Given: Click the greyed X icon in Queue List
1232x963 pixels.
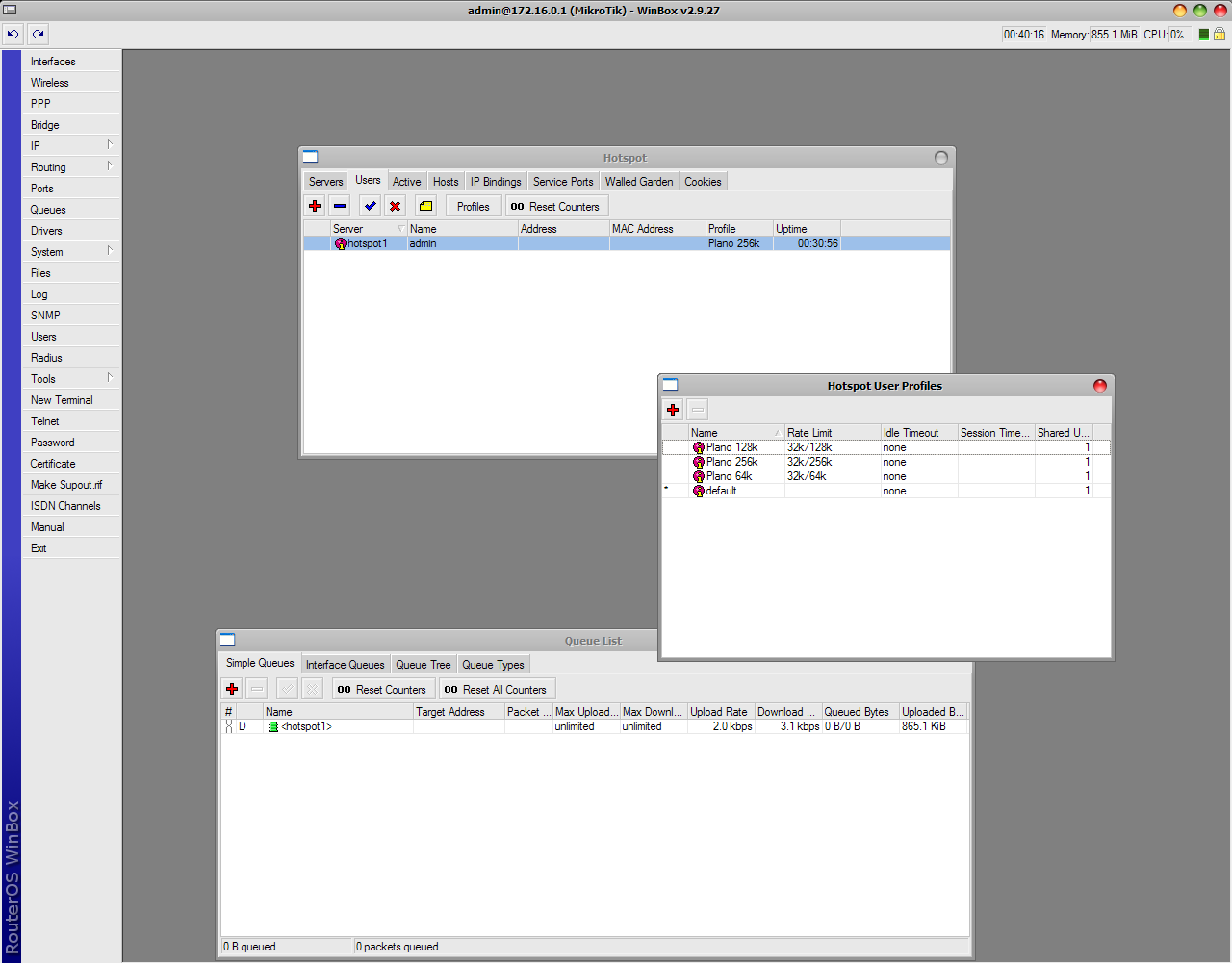Looking at the screenshot, I should tap(312, 689).
